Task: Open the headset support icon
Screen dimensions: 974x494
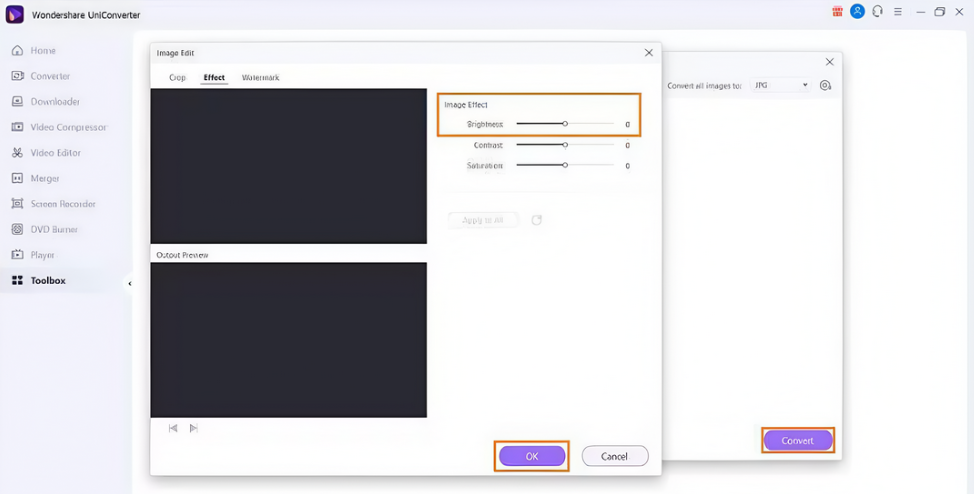Action: tap(878, 11)
